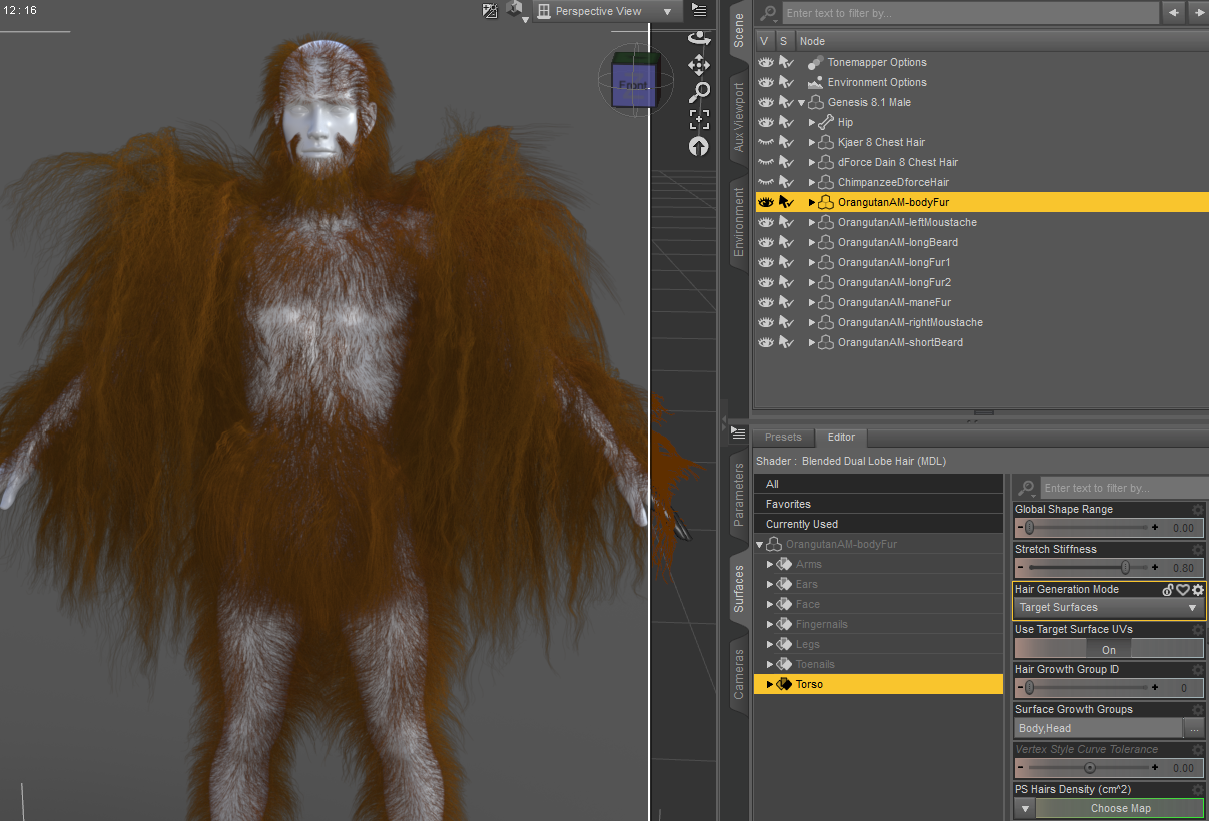Activate the orbit camera control
The image size is (1209, 821).
coord(699,39)
